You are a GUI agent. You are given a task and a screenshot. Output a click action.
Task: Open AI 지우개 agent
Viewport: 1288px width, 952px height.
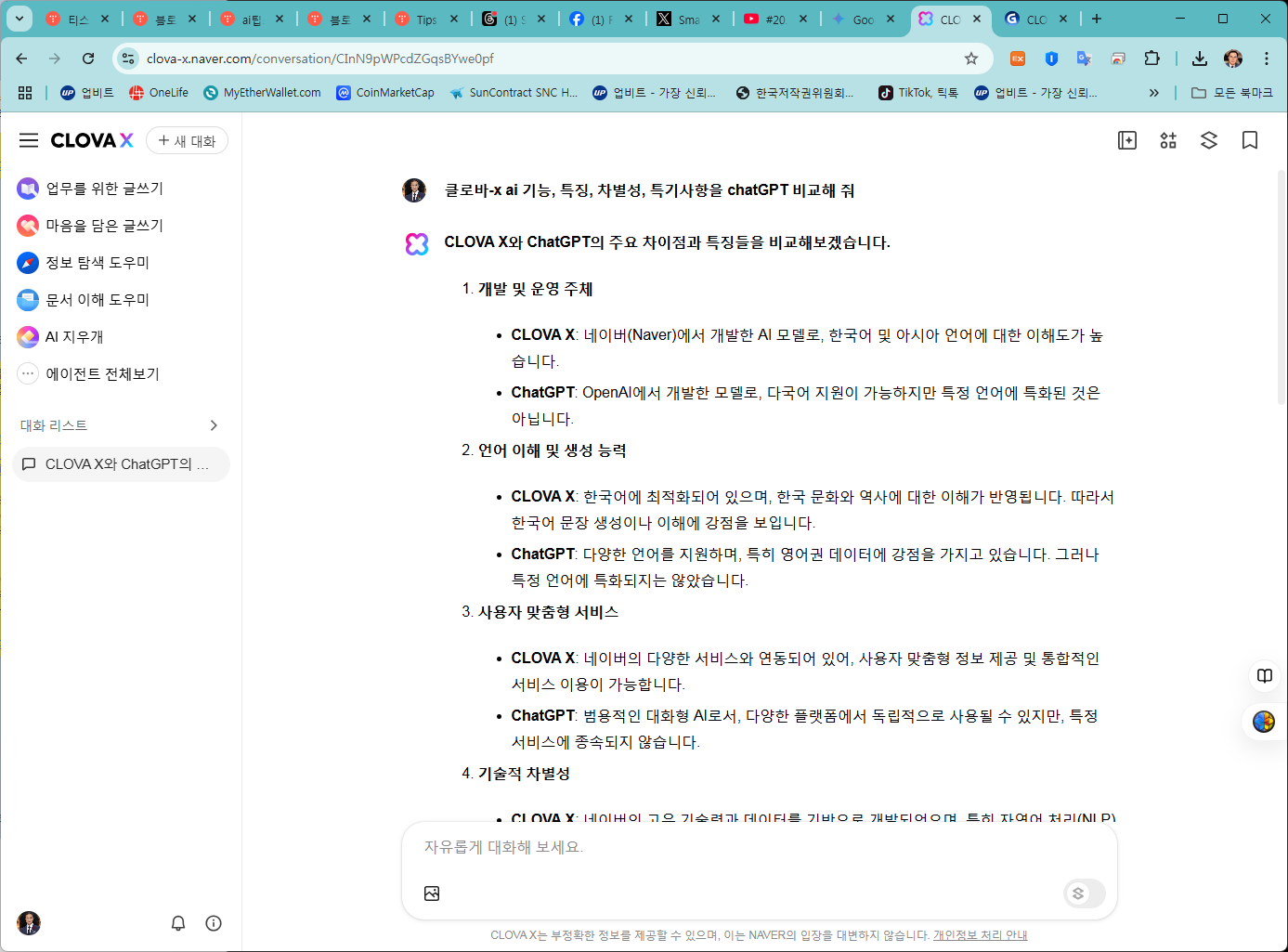[x=60, y=337]
